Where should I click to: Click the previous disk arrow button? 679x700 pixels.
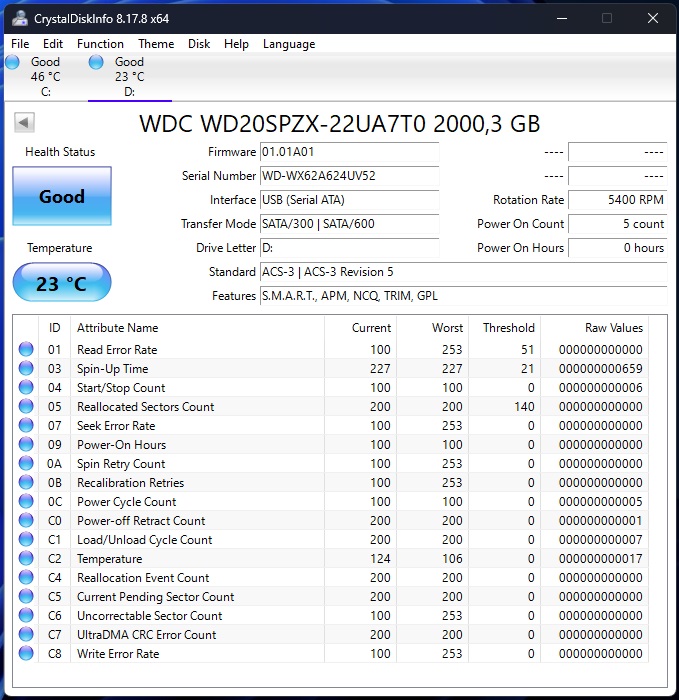tap(24, 122)
